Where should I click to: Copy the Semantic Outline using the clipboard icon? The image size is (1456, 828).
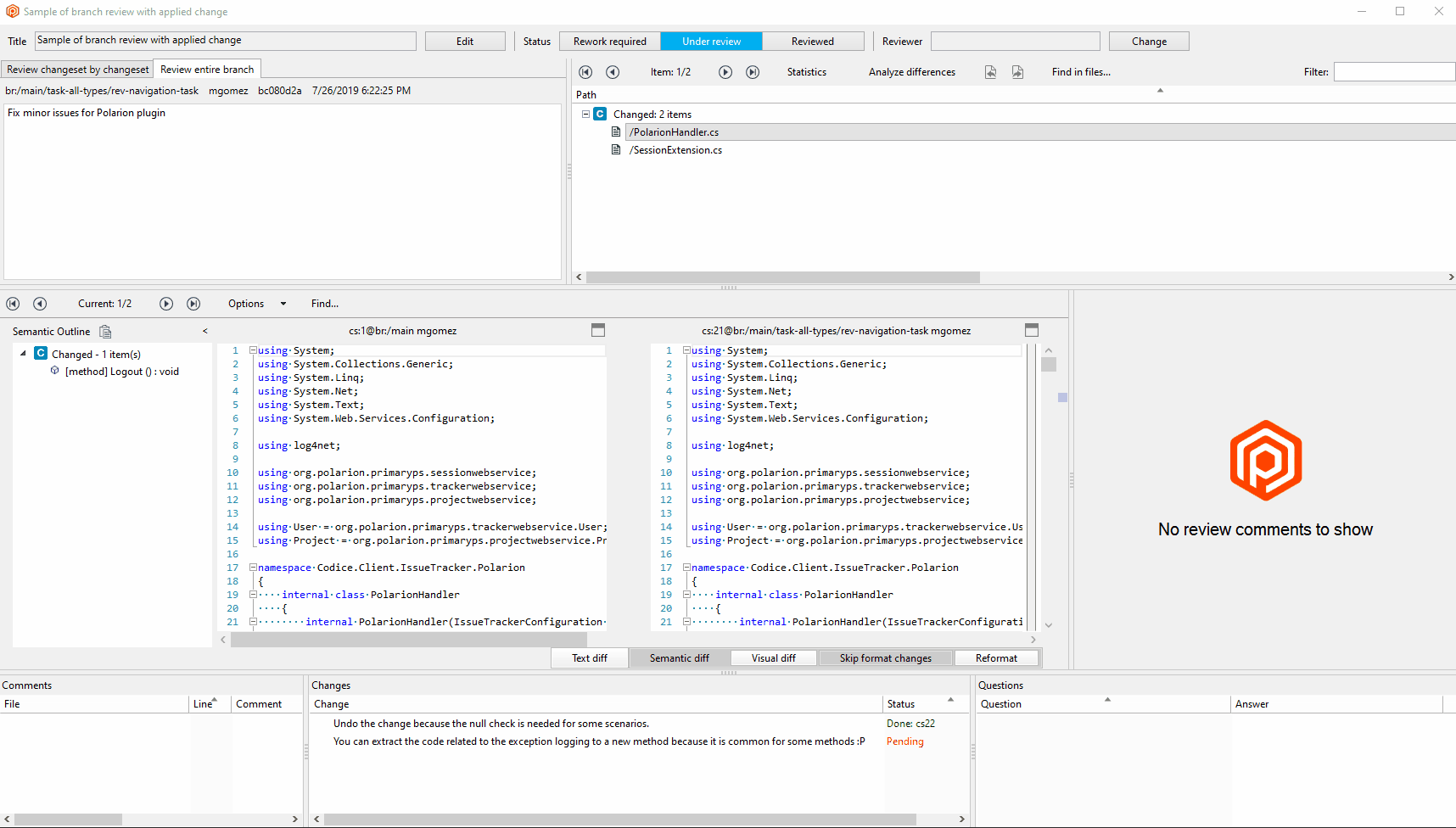(105, 332)
